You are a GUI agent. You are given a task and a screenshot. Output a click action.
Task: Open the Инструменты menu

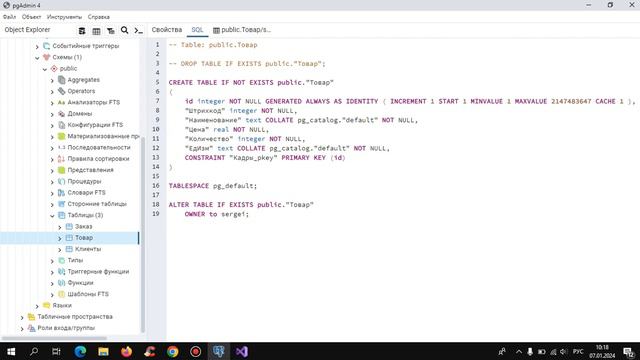[64, 17]
